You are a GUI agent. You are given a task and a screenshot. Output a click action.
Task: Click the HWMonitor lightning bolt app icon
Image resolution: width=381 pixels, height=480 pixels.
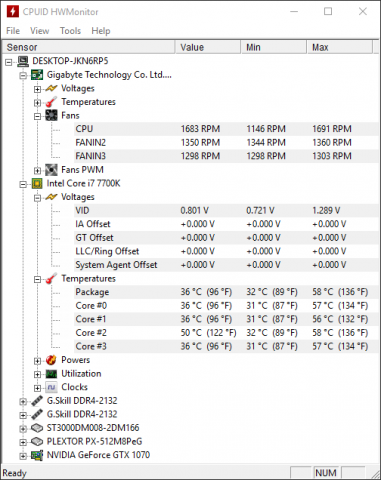click(x=13, y=11)
